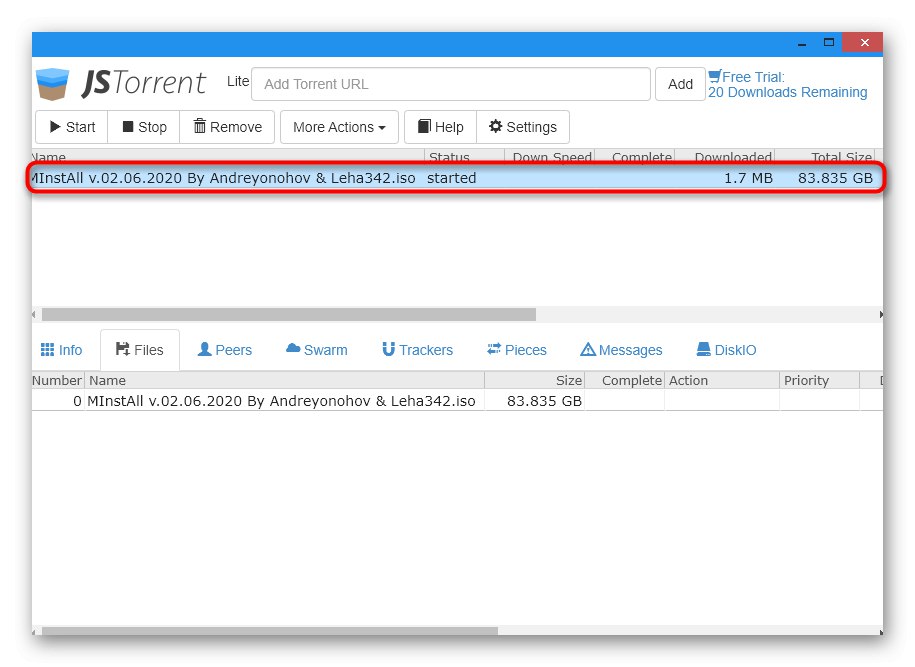Screen dimensions: 915x667
Task: Switch to the Trackers tab
Action: pyautogui.click(x=418, y=350)
